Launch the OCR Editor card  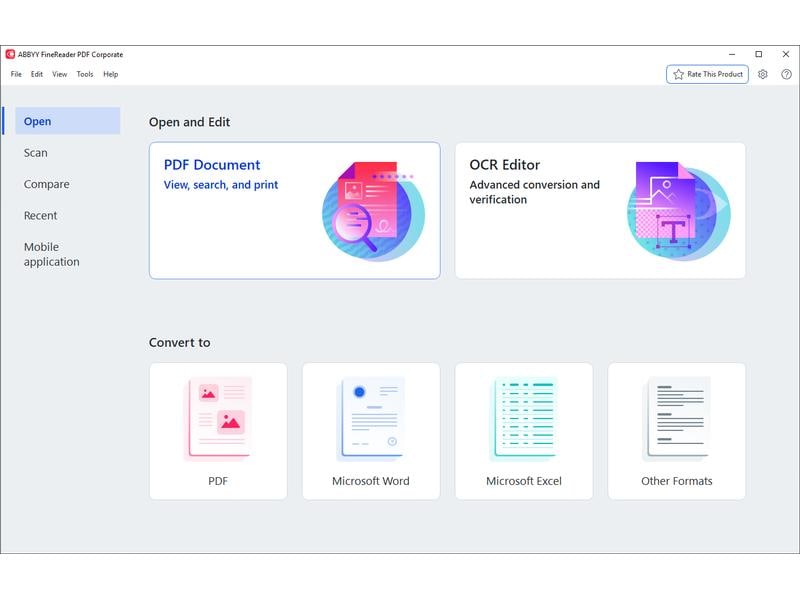[600, 211]
